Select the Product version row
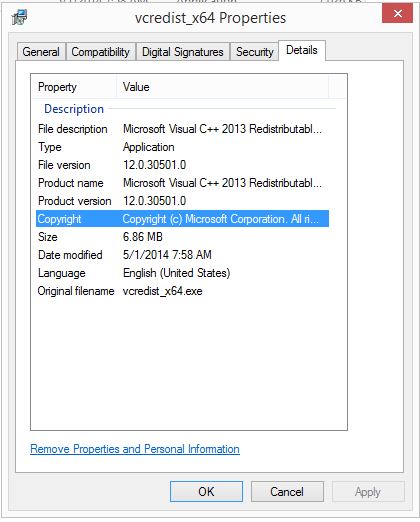Image resolution: width=420 pixels, height=522 pixels. pos(182,201)
